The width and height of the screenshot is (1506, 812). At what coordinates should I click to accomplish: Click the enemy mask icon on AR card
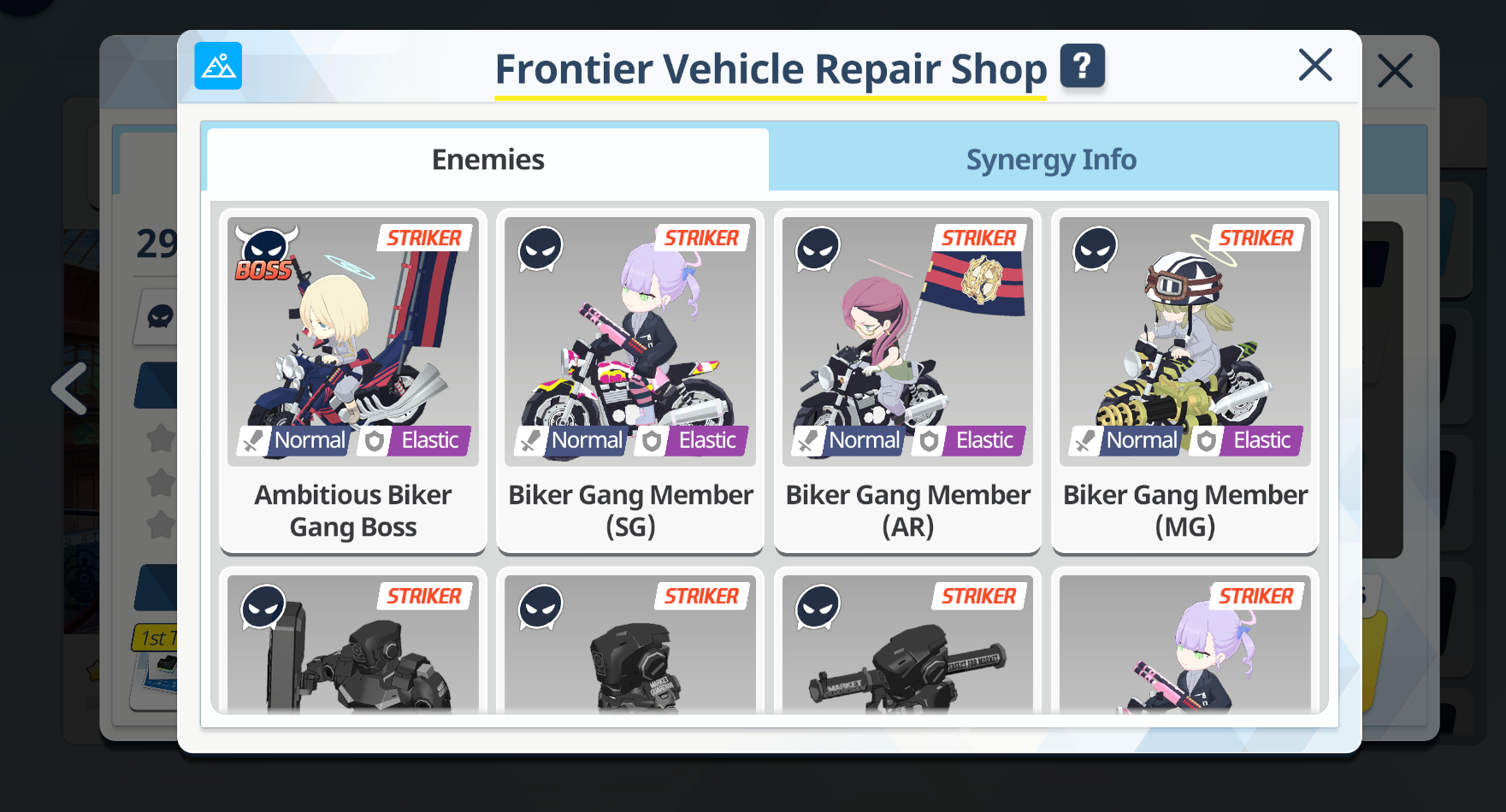[x=818, y=249]
